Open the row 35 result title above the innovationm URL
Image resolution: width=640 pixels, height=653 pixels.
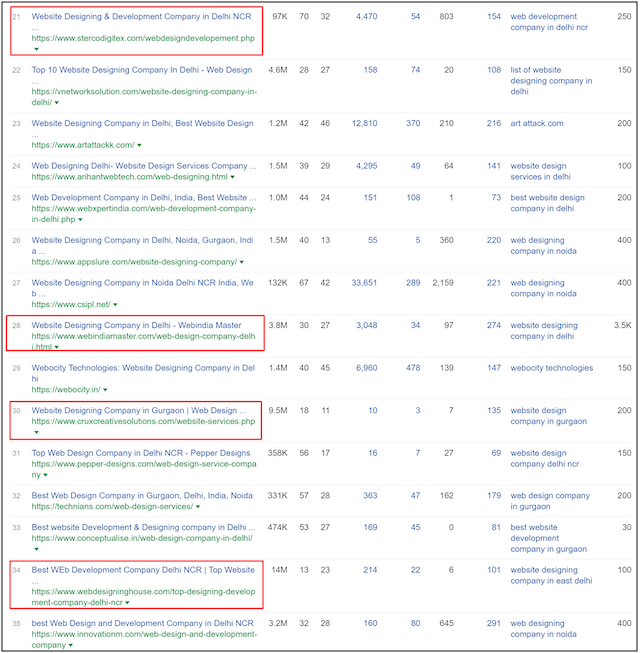[x=142, y=623]
